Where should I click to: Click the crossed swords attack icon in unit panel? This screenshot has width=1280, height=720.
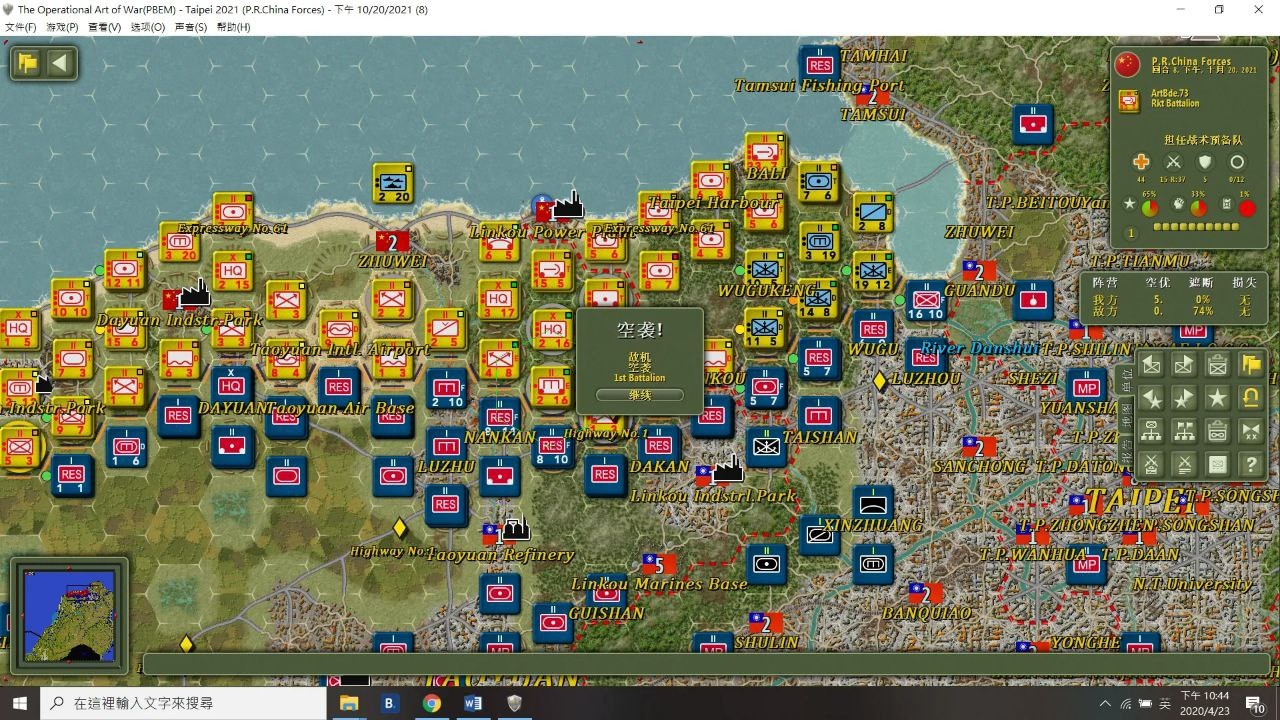[1173, 162]
